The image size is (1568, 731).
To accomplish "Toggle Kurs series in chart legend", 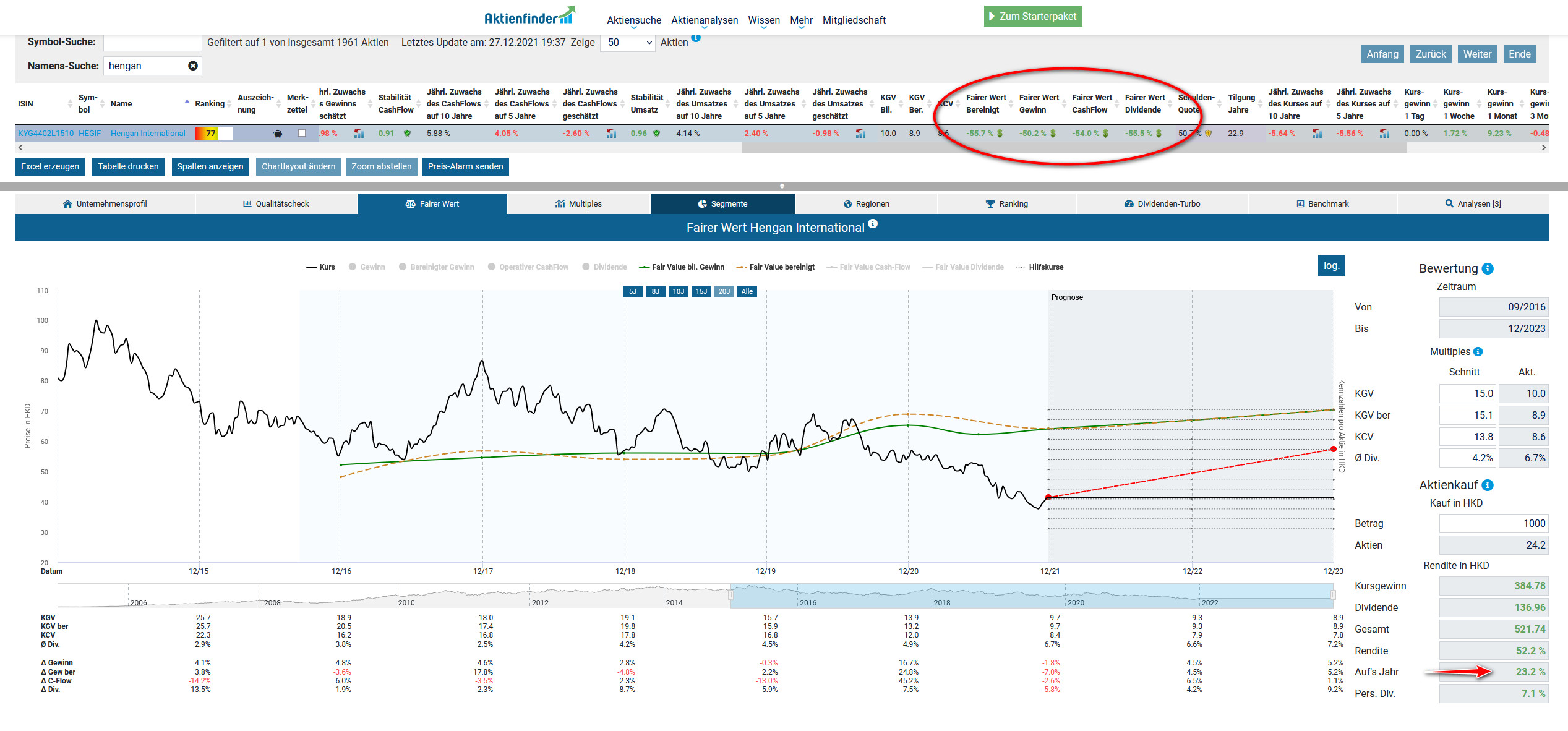I will [x=320, y=267].
